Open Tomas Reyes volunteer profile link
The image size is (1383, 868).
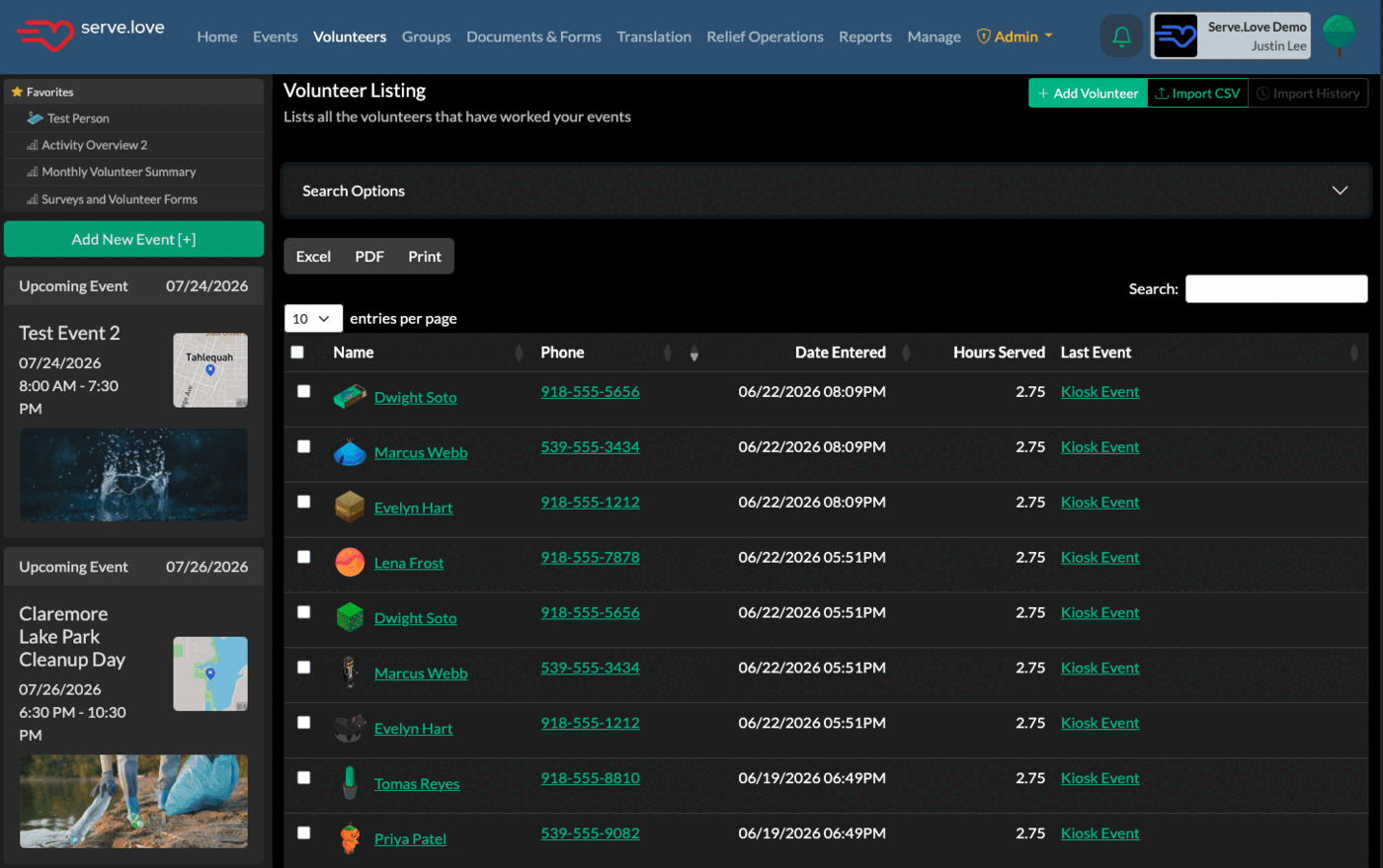pos(417,784)
